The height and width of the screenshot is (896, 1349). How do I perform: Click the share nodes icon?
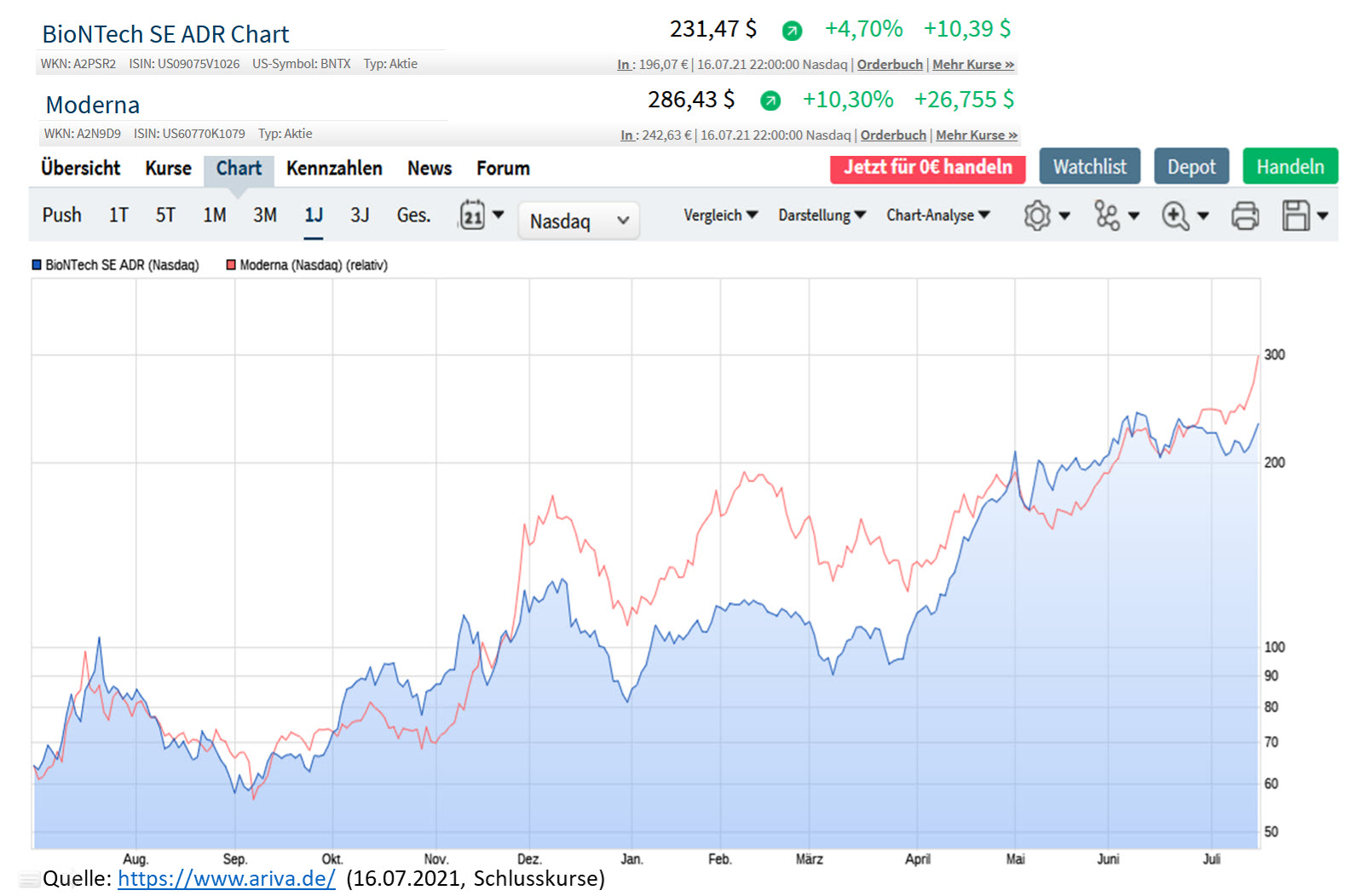point(1107,215)
